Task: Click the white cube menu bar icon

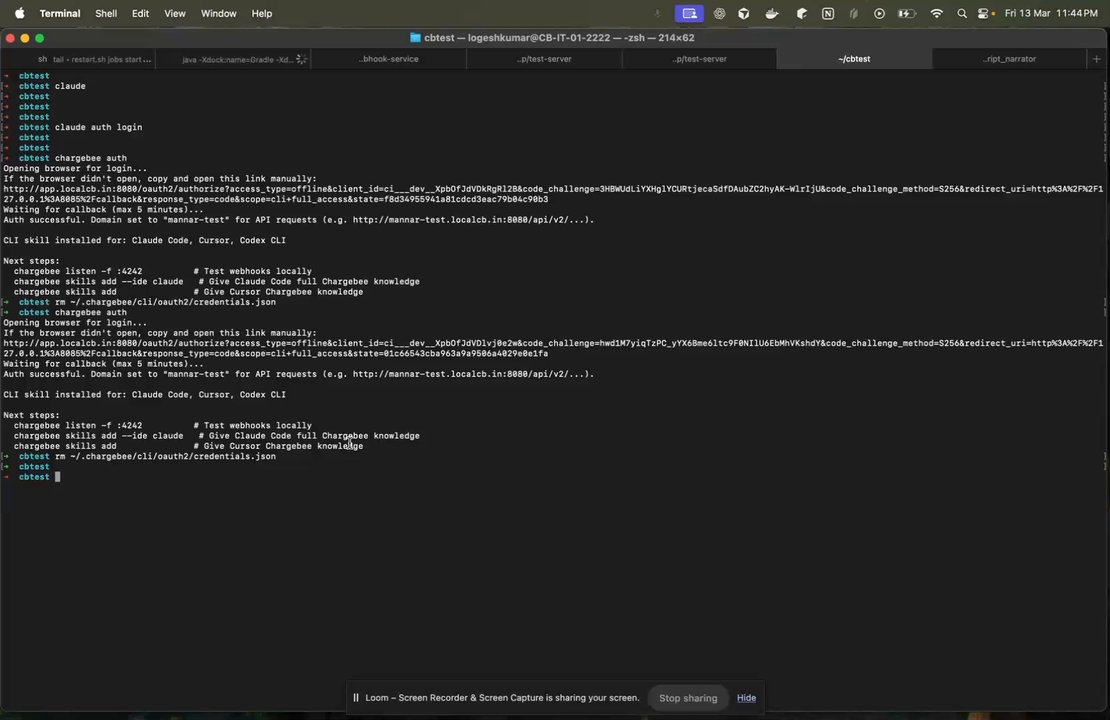Action: [743, 13]
